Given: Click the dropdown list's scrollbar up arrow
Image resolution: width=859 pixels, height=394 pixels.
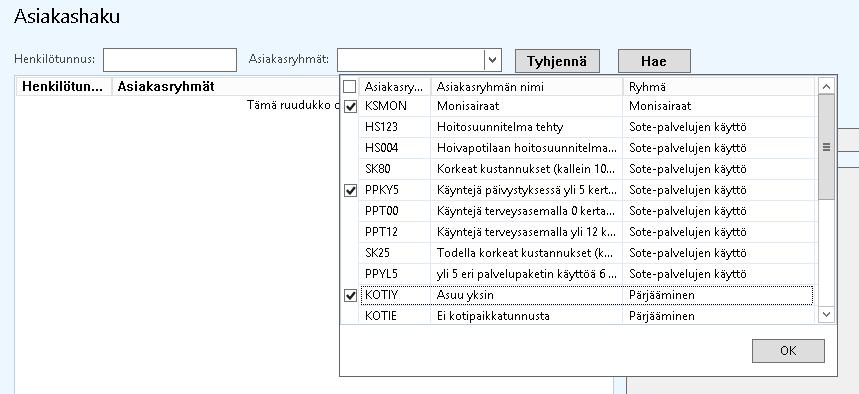Looking at the screenshot, I should tap(826, 86).
